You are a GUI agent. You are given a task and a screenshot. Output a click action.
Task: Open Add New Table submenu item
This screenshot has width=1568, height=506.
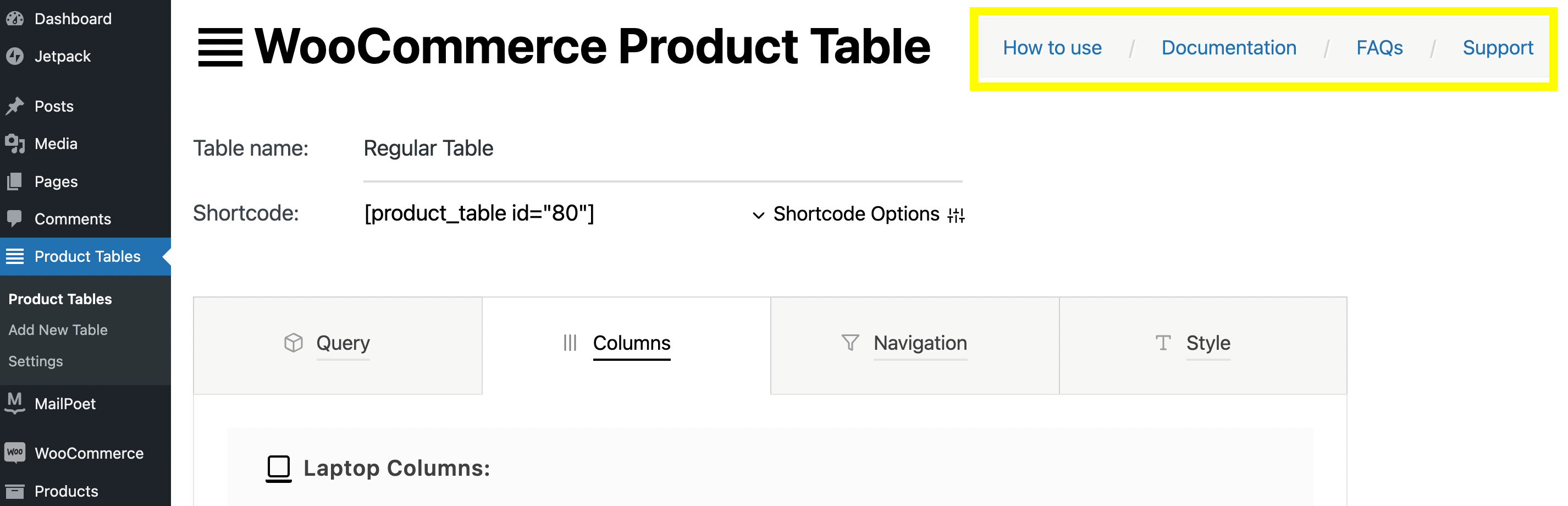58,329
